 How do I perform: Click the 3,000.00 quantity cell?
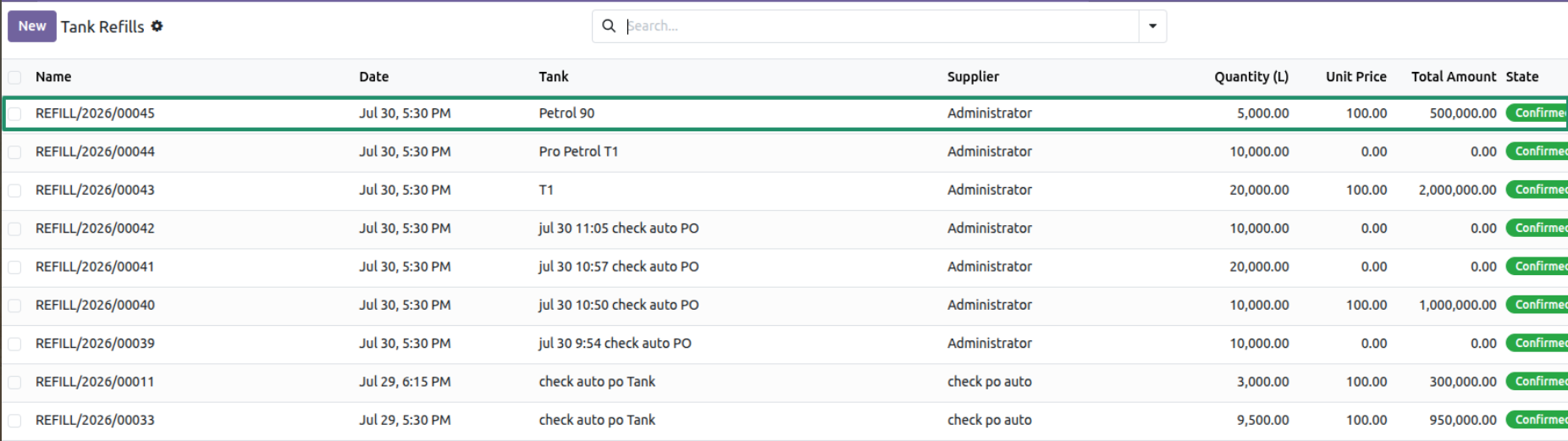tap(1263, 382)
